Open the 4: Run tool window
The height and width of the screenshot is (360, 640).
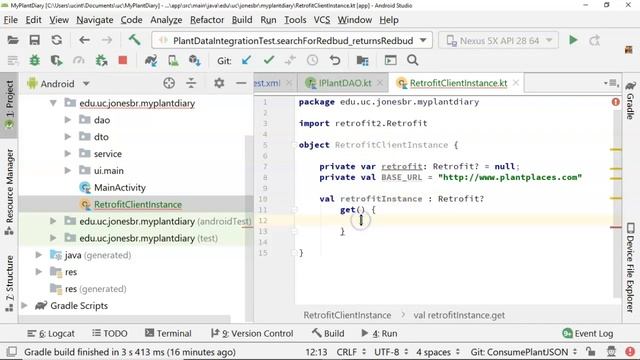click(379, 333)
